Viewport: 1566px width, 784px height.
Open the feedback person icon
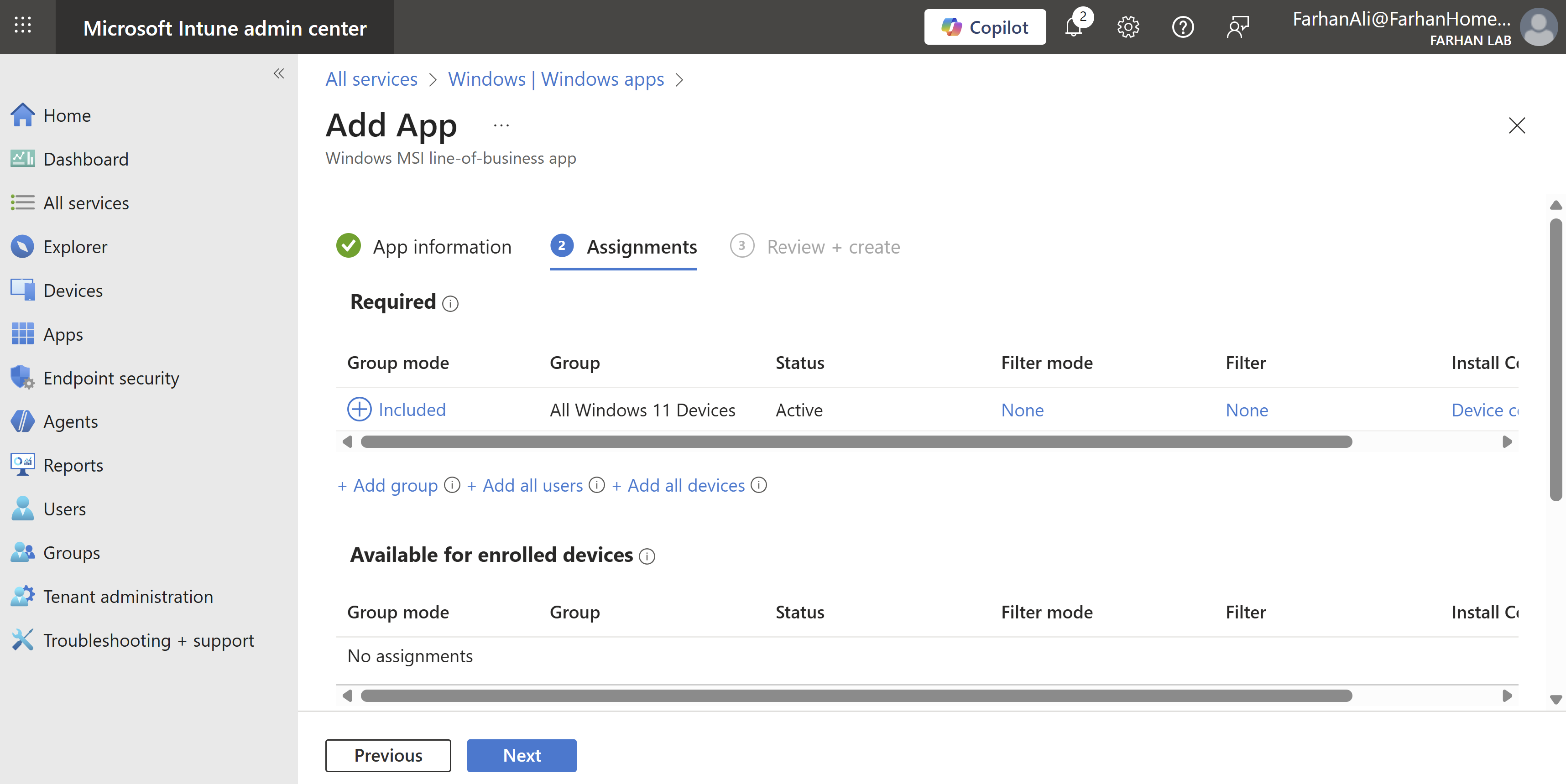tap(1237, 27)
